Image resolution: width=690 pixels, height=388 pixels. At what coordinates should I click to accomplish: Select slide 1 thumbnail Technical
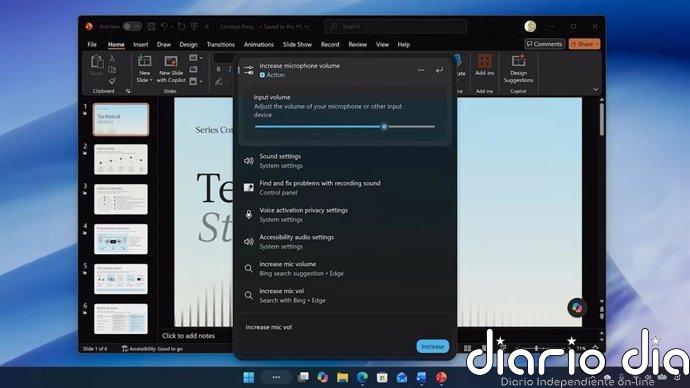pyautogui.click(x=121, y=119)
